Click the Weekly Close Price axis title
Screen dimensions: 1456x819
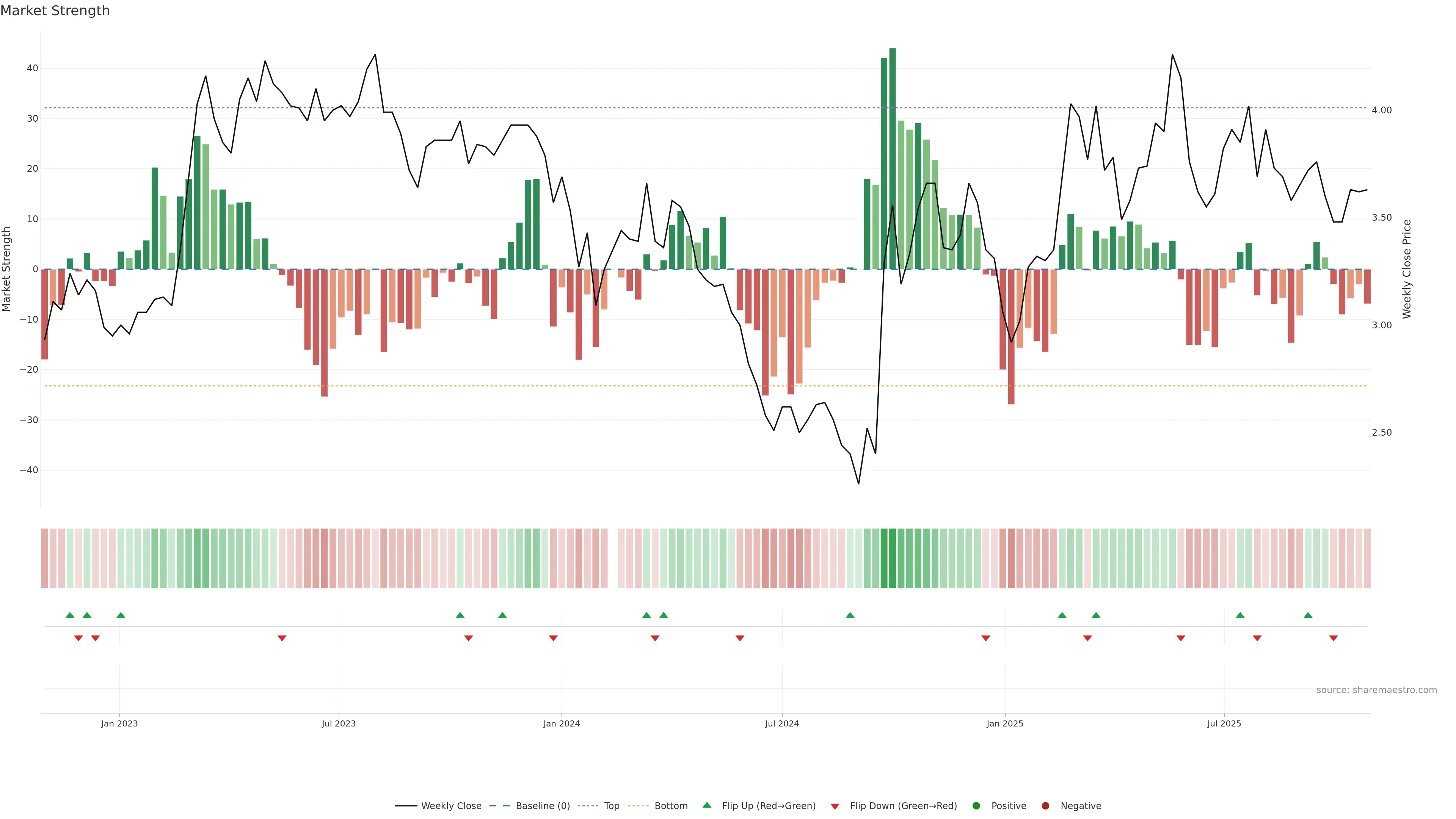tap(1407, 269)
